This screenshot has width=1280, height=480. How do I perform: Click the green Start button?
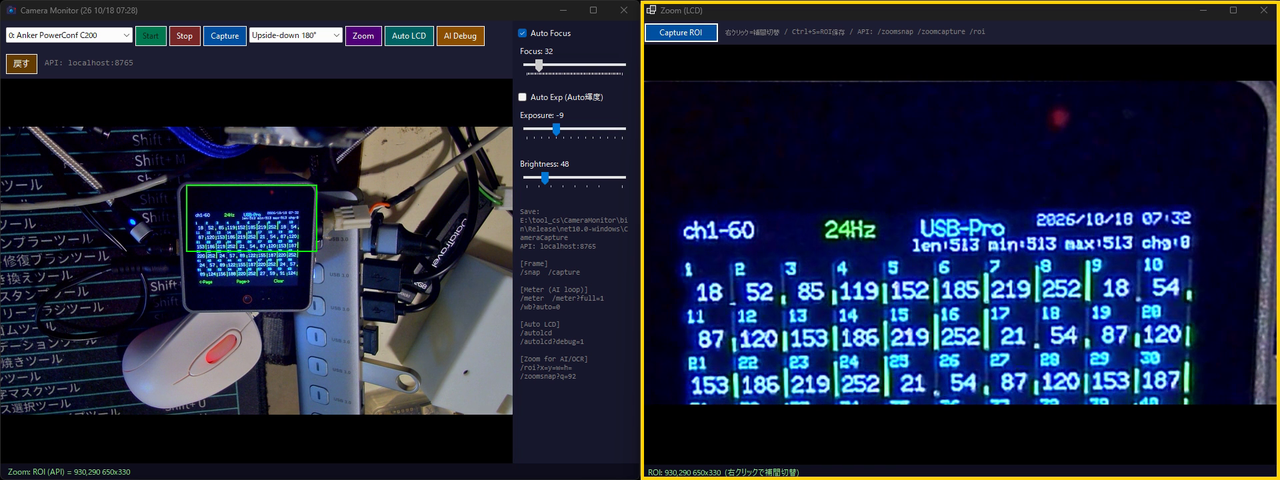point(151,35)
